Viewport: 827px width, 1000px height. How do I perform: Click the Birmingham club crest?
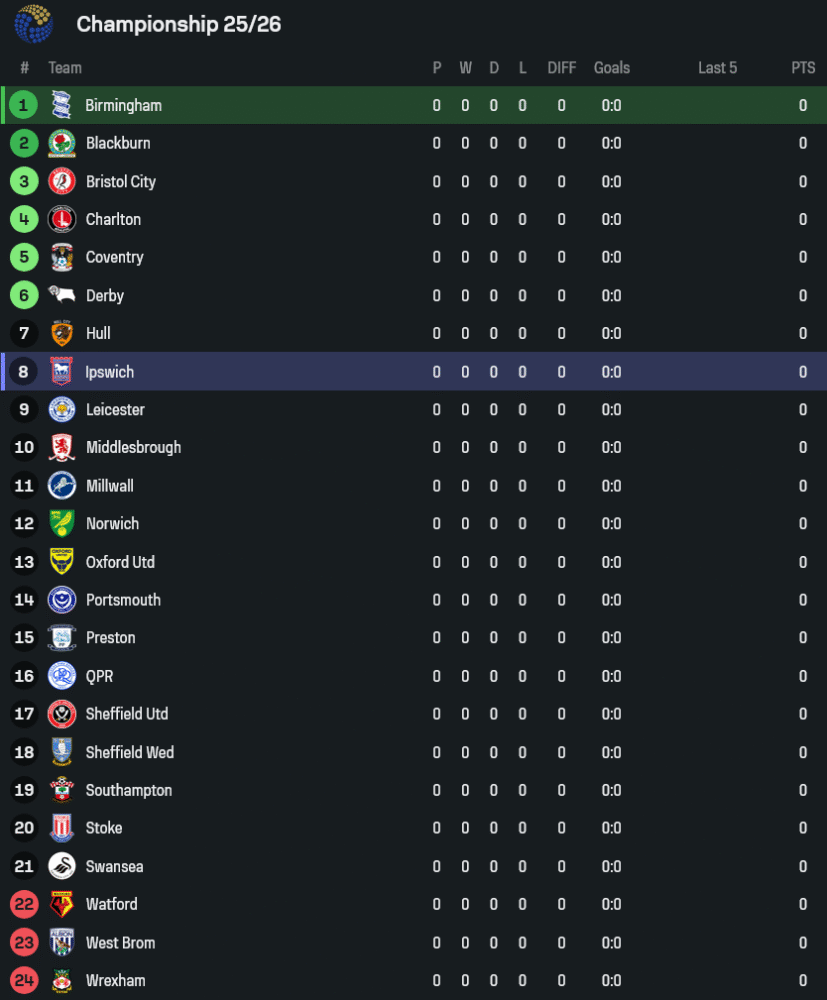pos(62,105)
